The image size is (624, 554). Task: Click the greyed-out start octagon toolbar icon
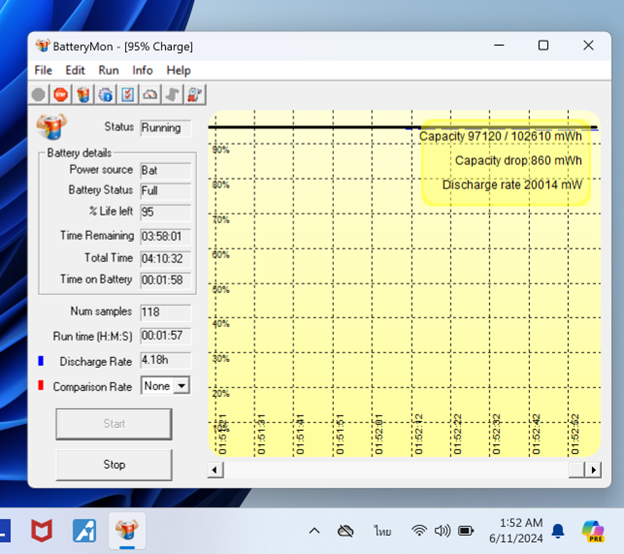[39, 95]
